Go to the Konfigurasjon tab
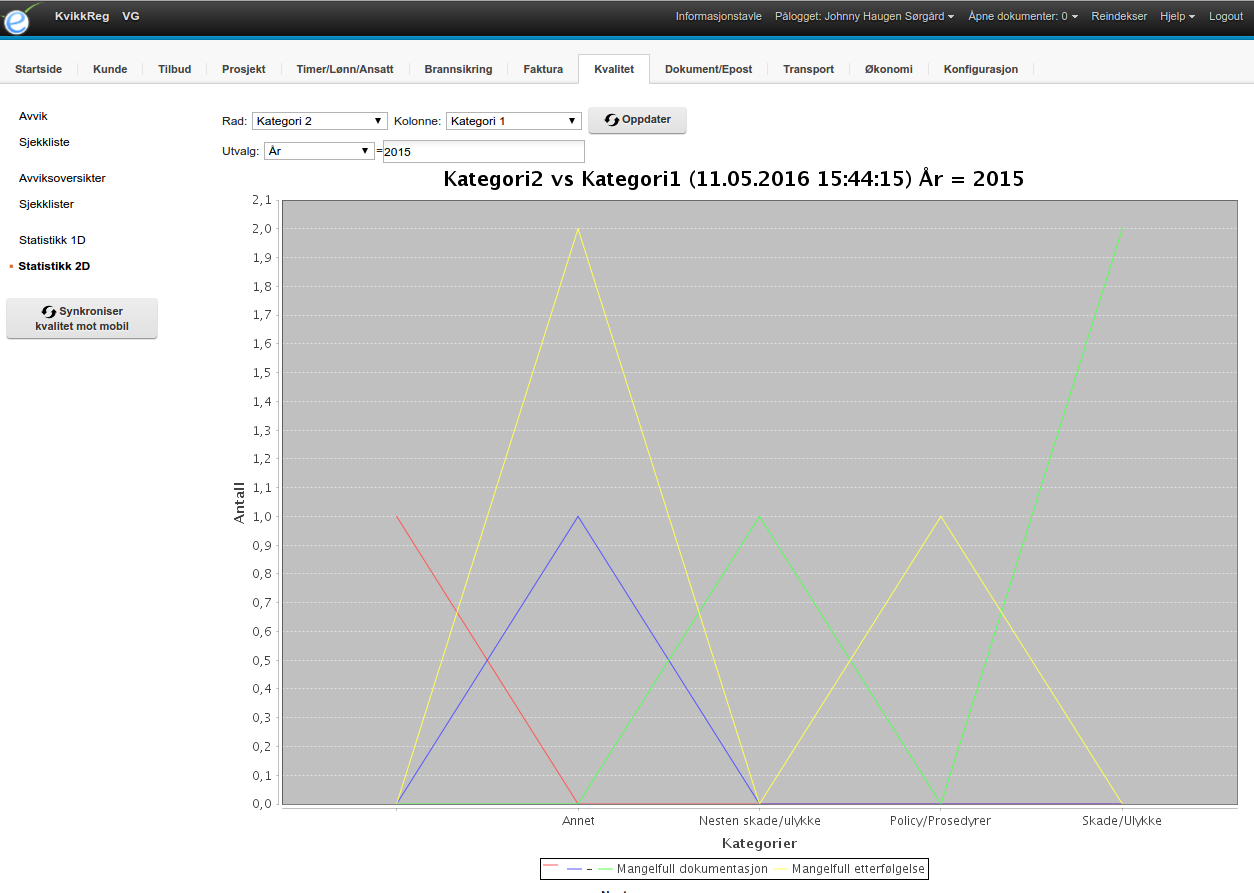The width and height of the screenshot is (1254, 893). [x=981, y=69]
